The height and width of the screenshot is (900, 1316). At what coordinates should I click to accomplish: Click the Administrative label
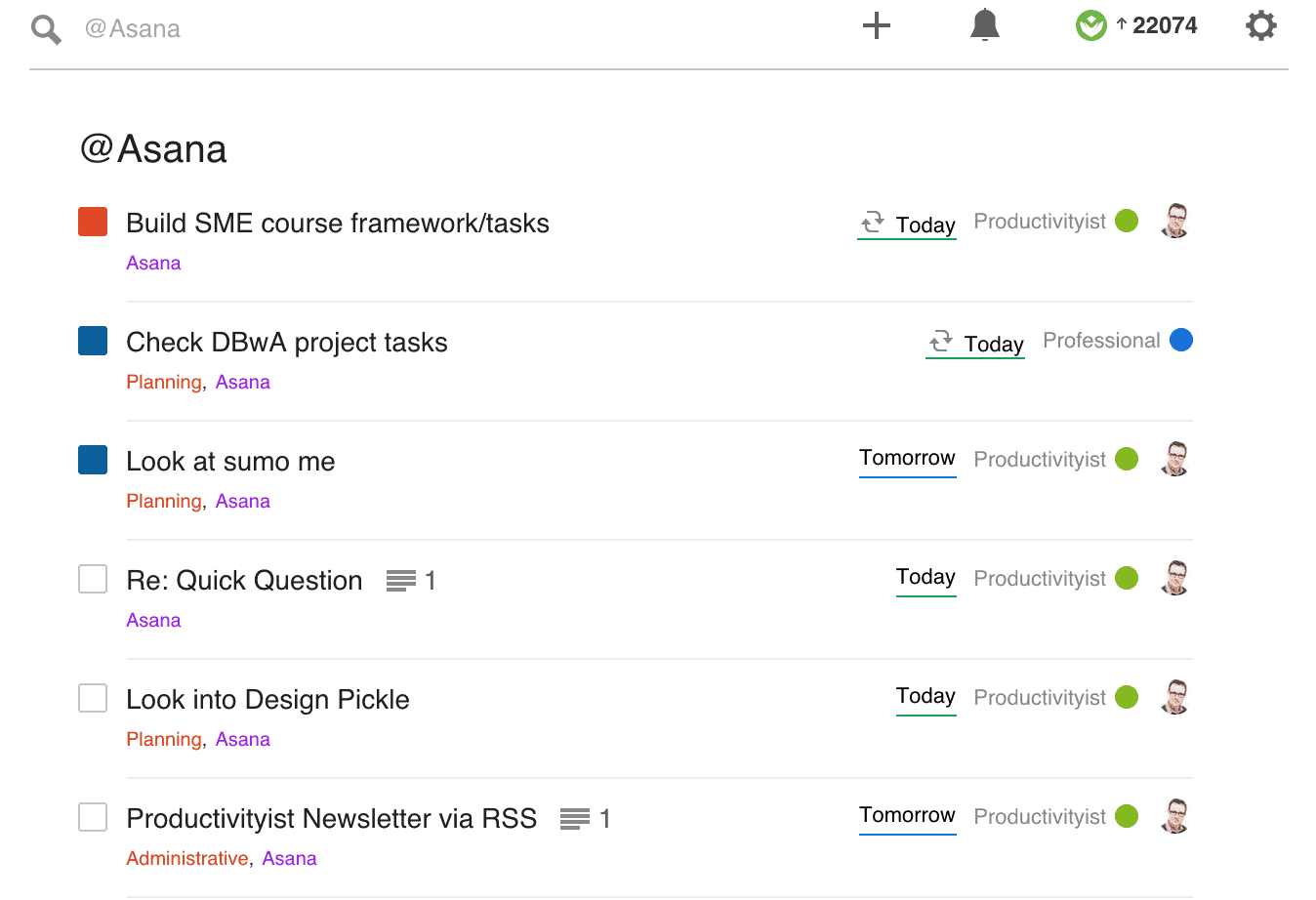[187, 858]
